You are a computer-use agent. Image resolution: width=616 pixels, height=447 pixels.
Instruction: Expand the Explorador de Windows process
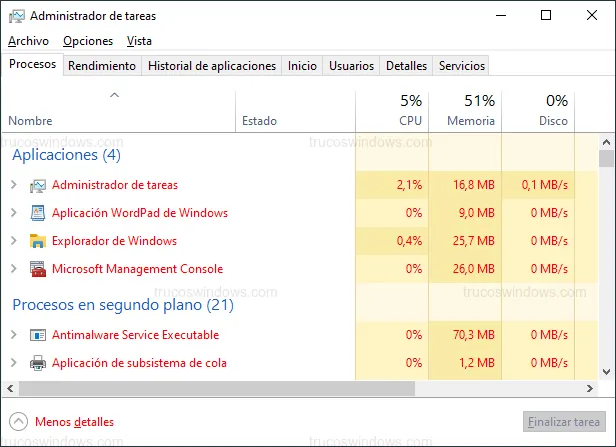pyautogui.click(x=13, y=241)
